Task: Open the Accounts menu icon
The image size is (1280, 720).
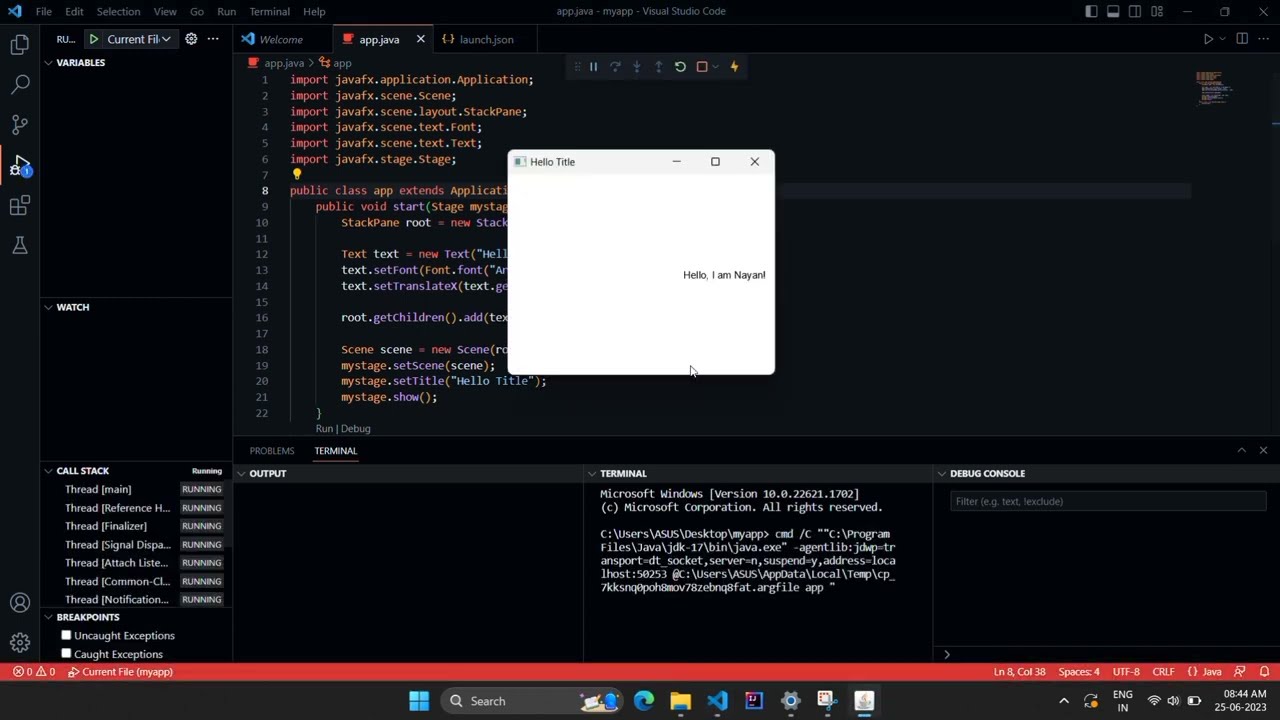Action: (20, 603)
